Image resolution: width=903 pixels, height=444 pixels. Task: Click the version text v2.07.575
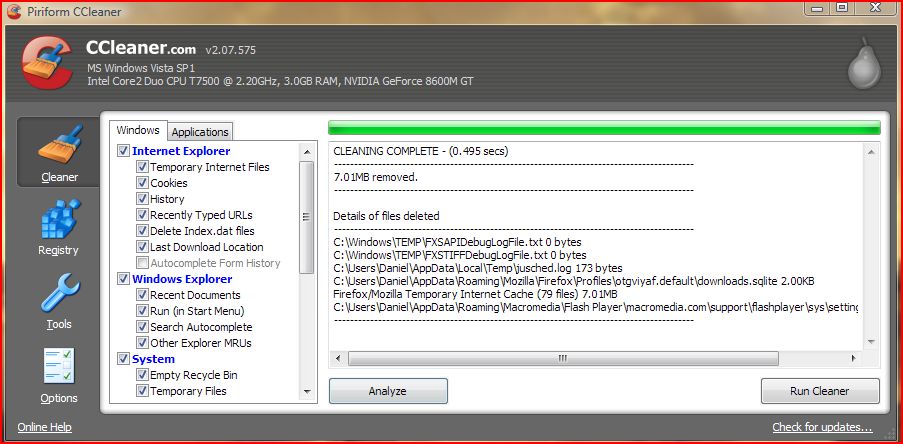point(230,50)
